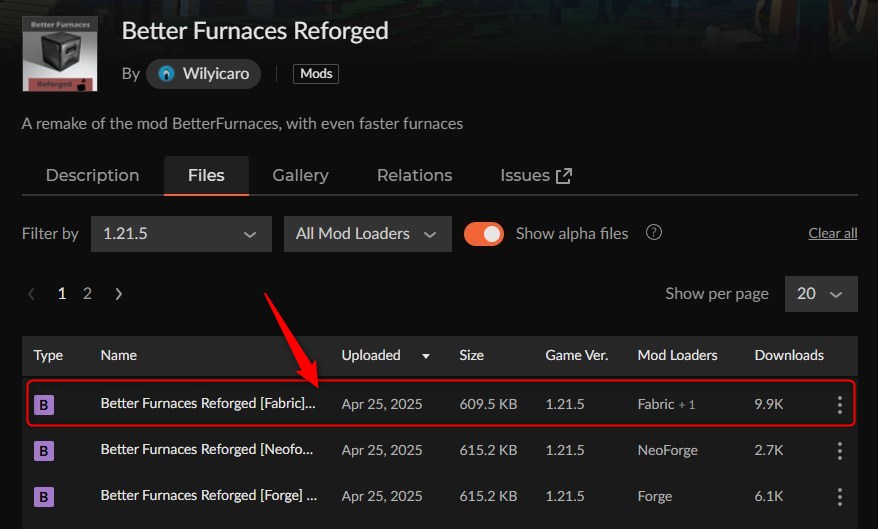Click the beta badge on the Fabric file row
This screenshot has height=529, width=878.
[x=44, y=405]
